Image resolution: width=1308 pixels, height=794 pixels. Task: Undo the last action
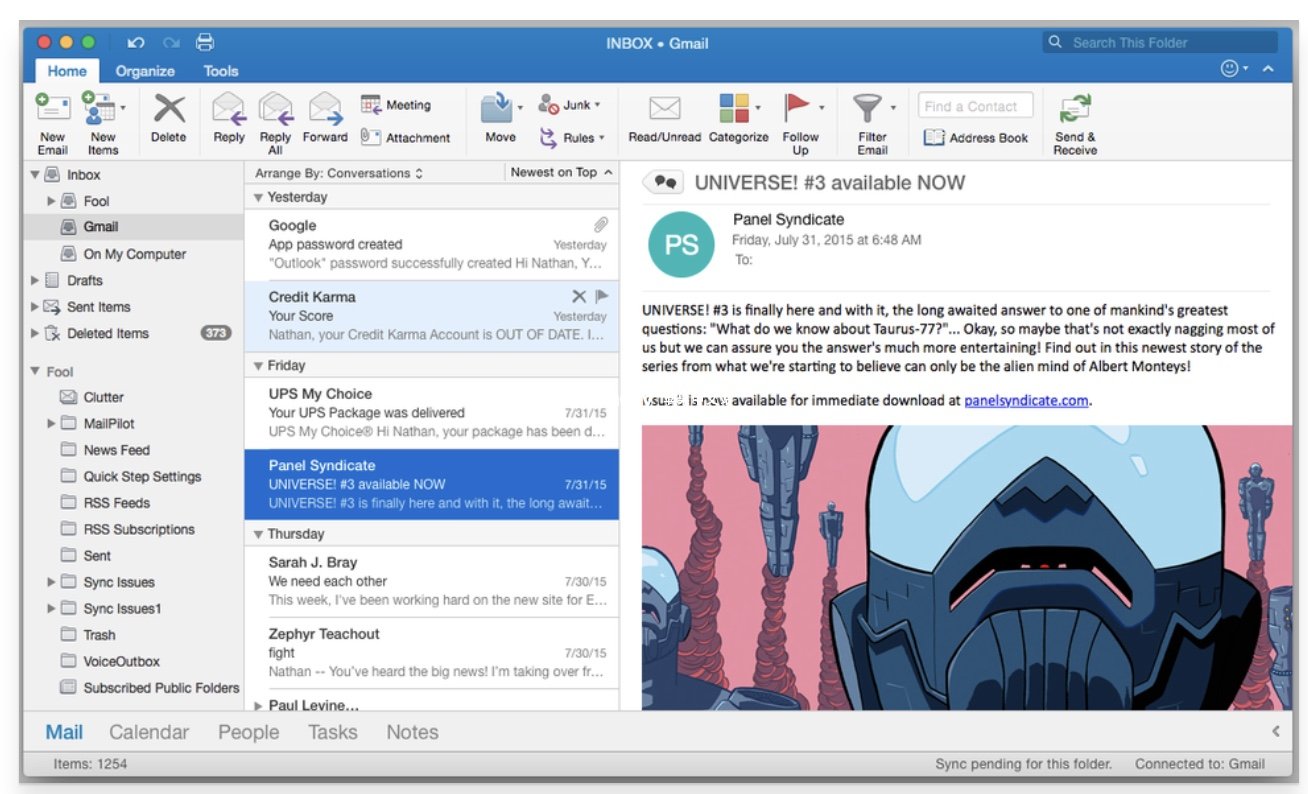point(136,43)
